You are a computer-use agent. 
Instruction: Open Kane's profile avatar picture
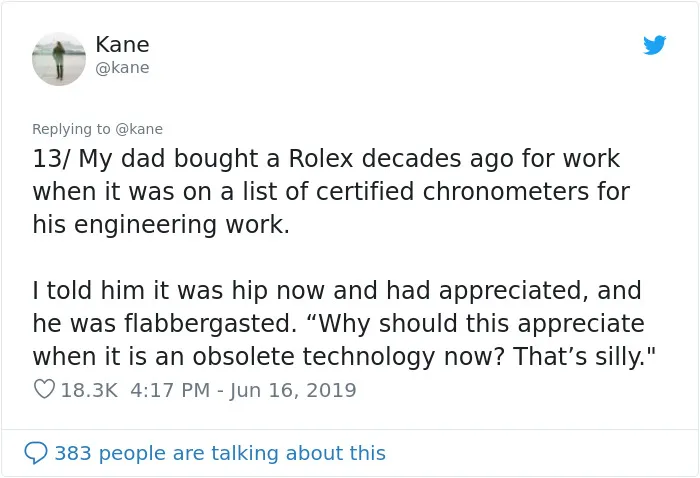point(59,59)
